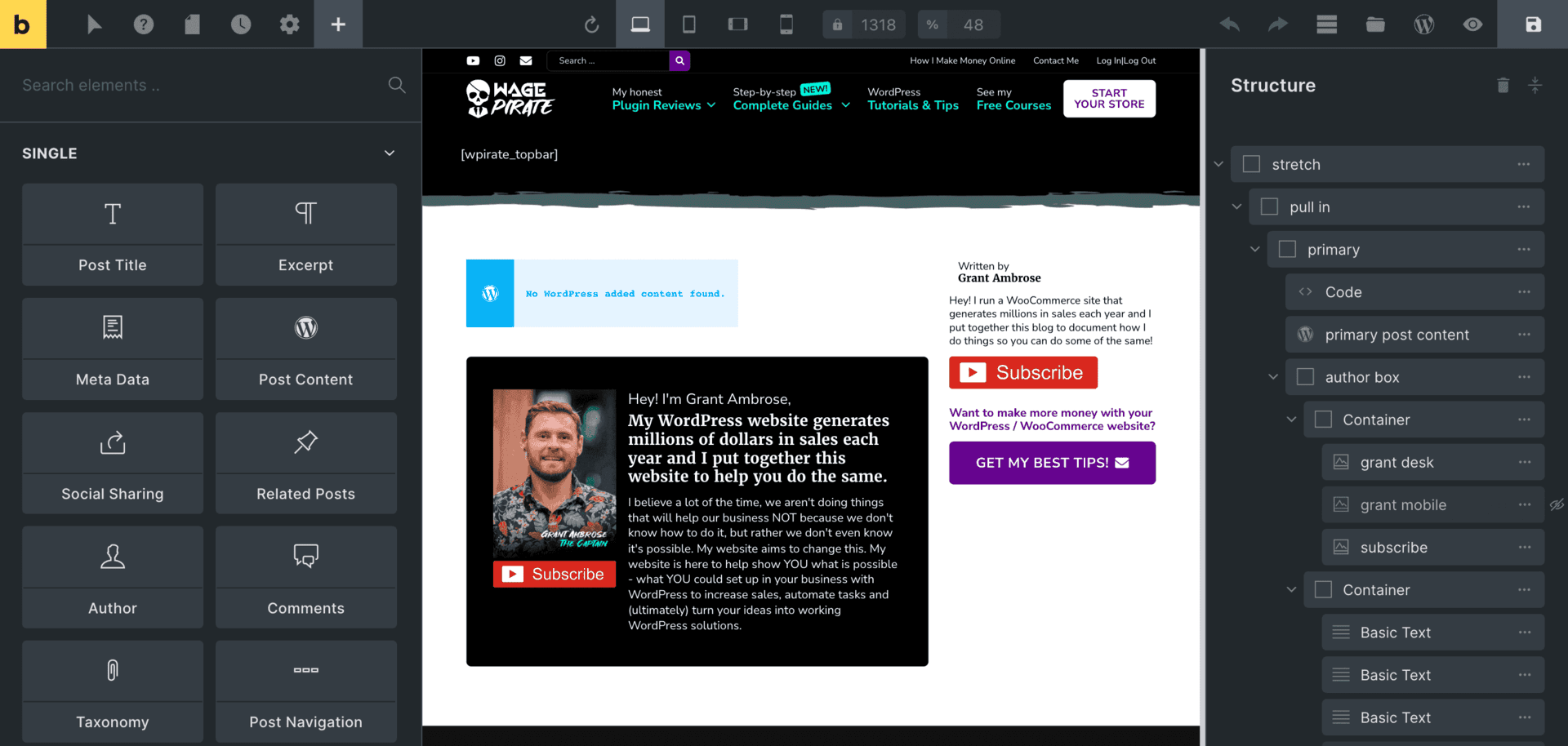The width and height of the screenshot is (1568, 746).
Task: Open the pages icon in toolbar
Action: pyautogui.click(x=192, y=24)
